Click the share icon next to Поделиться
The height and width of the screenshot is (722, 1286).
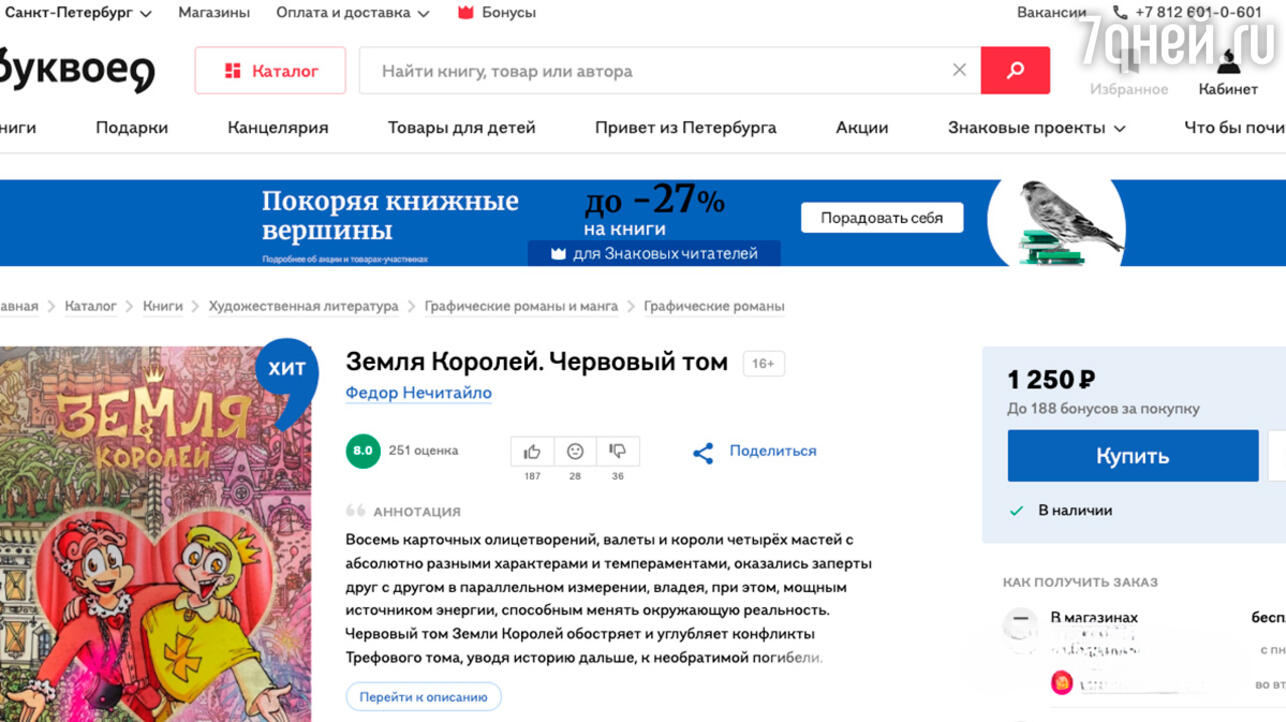click(703, 453)
